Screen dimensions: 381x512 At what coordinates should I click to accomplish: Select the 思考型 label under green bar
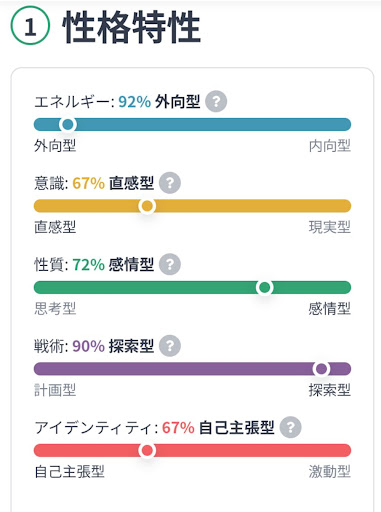tap(55, 309)
